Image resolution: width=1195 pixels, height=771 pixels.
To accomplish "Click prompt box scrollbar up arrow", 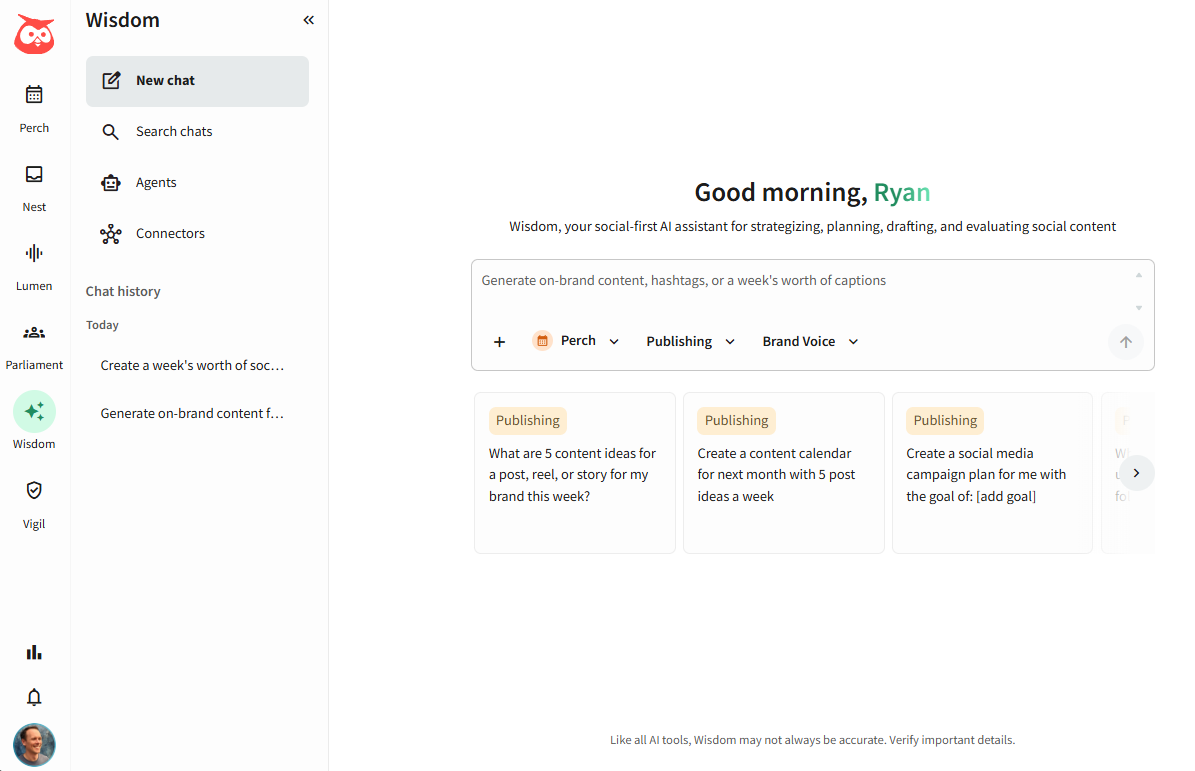I will [1139, 275].
